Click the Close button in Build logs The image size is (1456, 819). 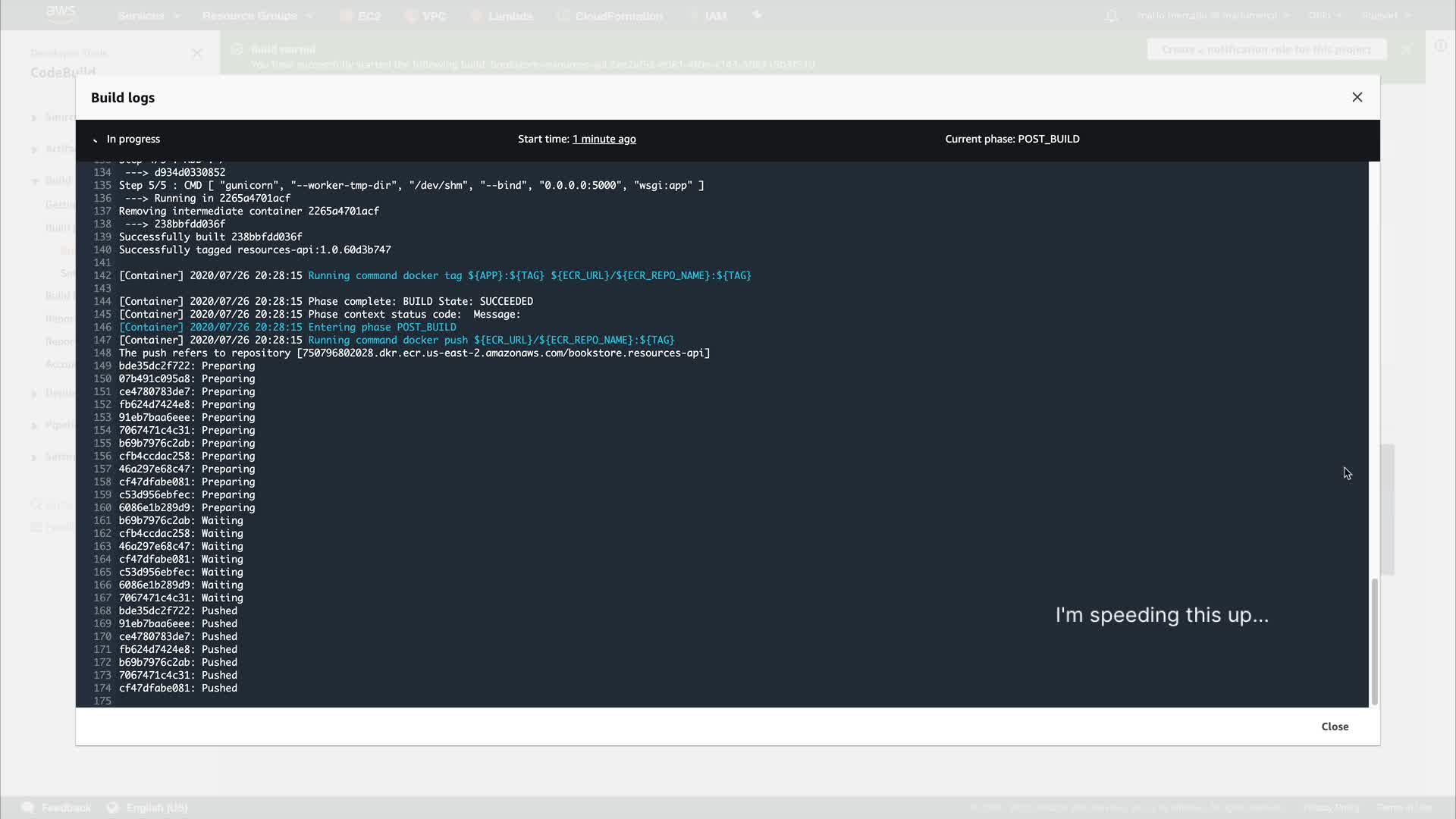click(x=1335, y=726)
